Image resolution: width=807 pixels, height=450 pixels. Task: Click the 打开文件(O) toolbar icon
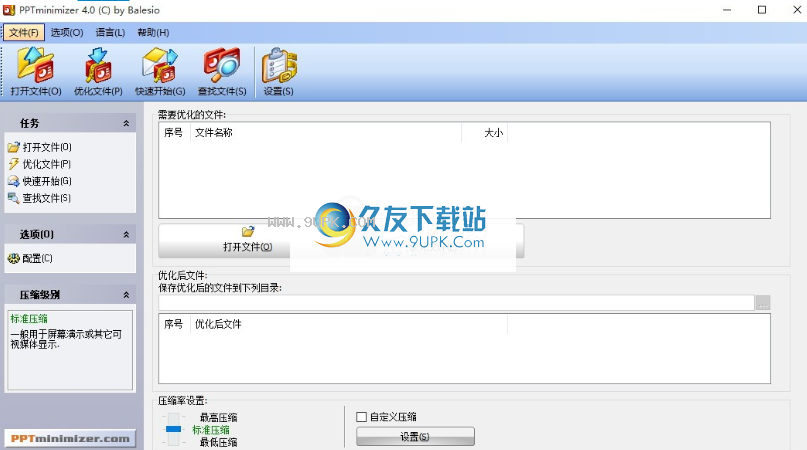36,72
